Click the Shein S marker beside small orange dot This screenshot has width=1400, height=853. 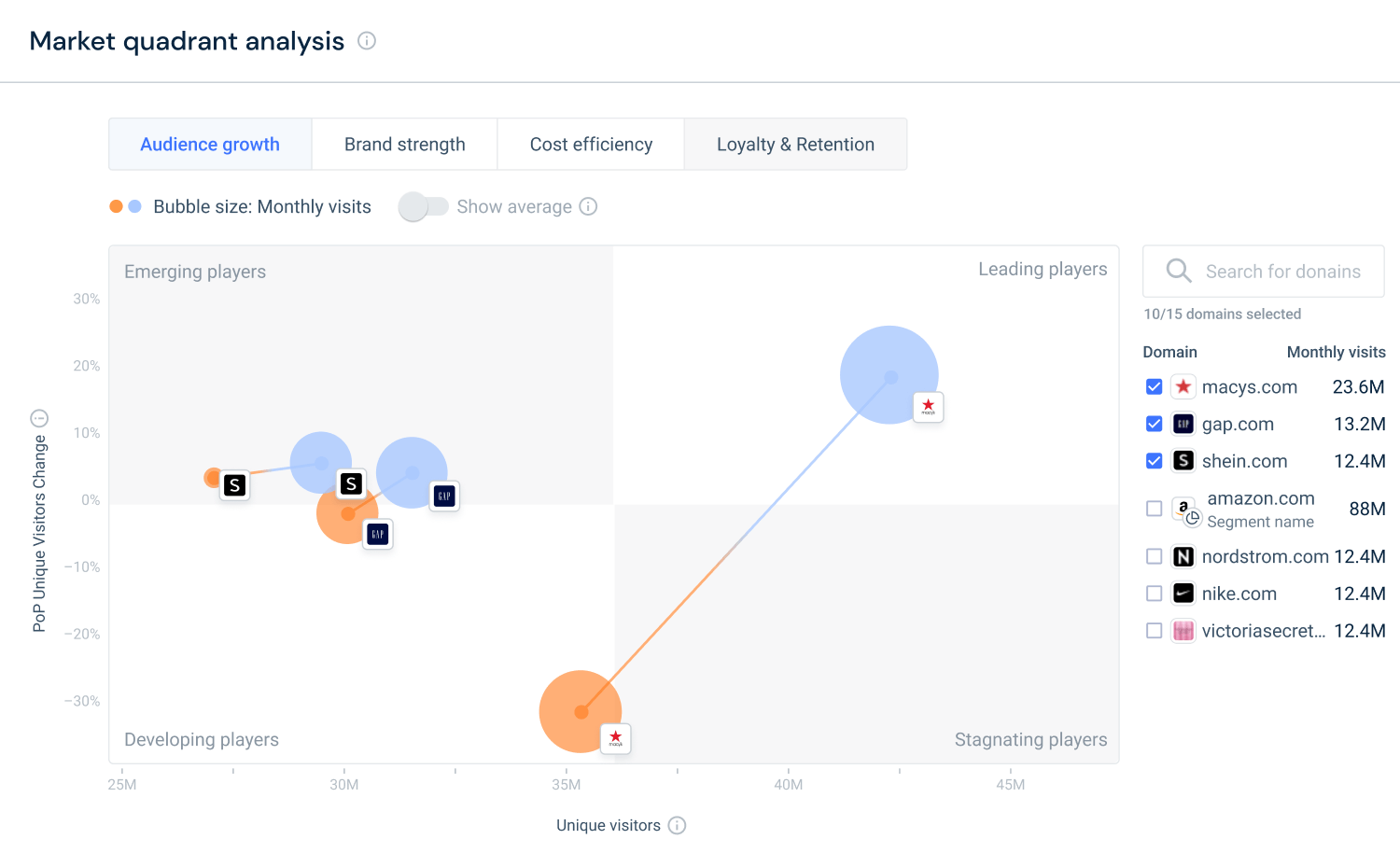(x=234, y=485)
